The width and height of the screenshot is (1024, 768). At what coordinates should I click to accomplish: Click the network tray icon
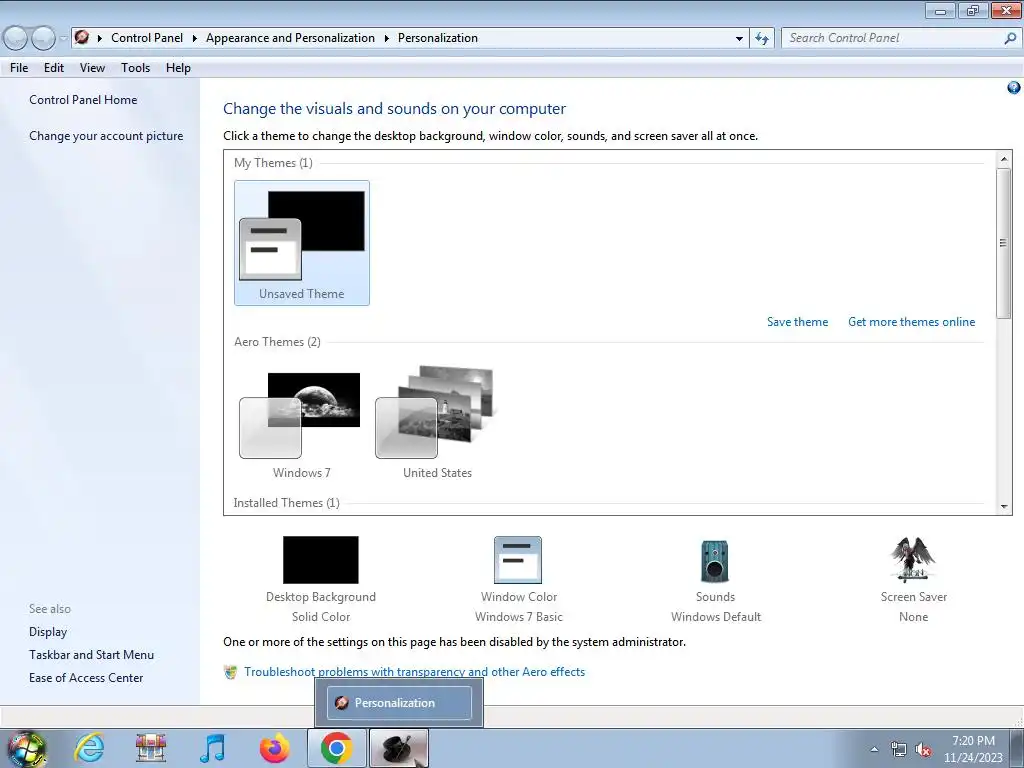click(899, 750)
